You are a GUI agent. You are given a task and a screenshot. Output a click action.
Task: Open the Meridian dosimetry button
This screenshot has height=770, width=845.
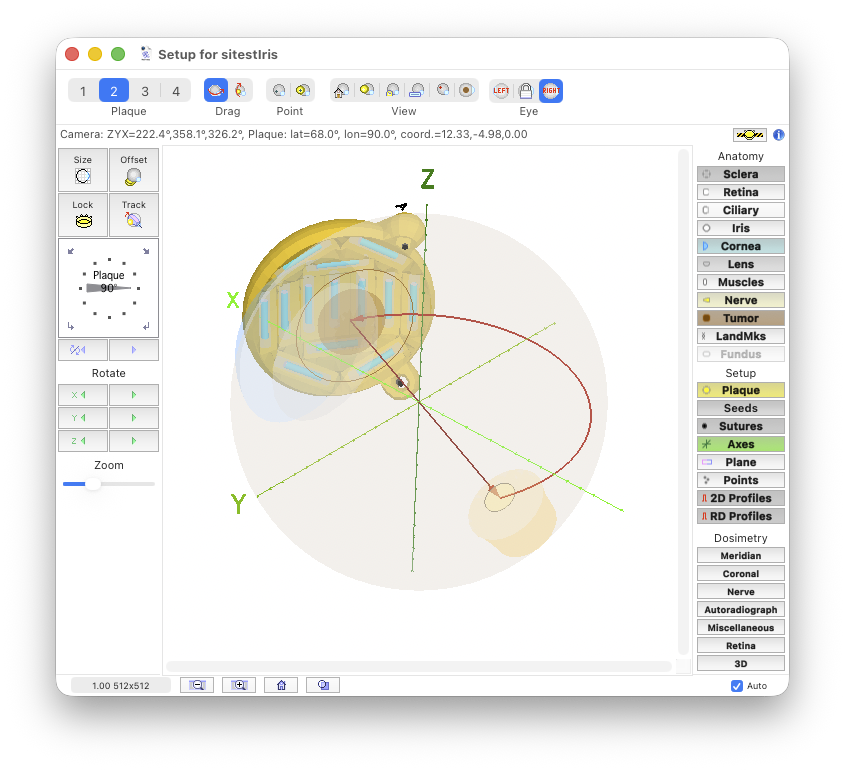pos(740,556)
